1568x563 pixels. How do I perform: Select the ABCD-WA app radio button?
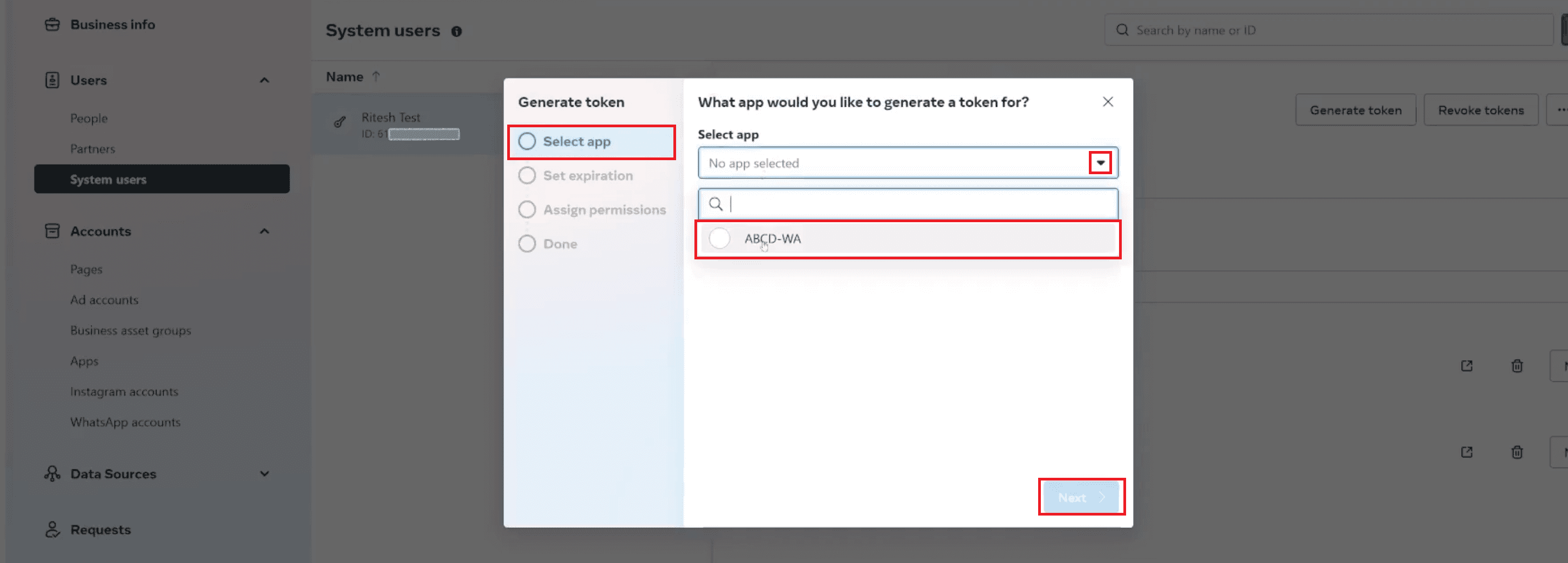[719, 238]
